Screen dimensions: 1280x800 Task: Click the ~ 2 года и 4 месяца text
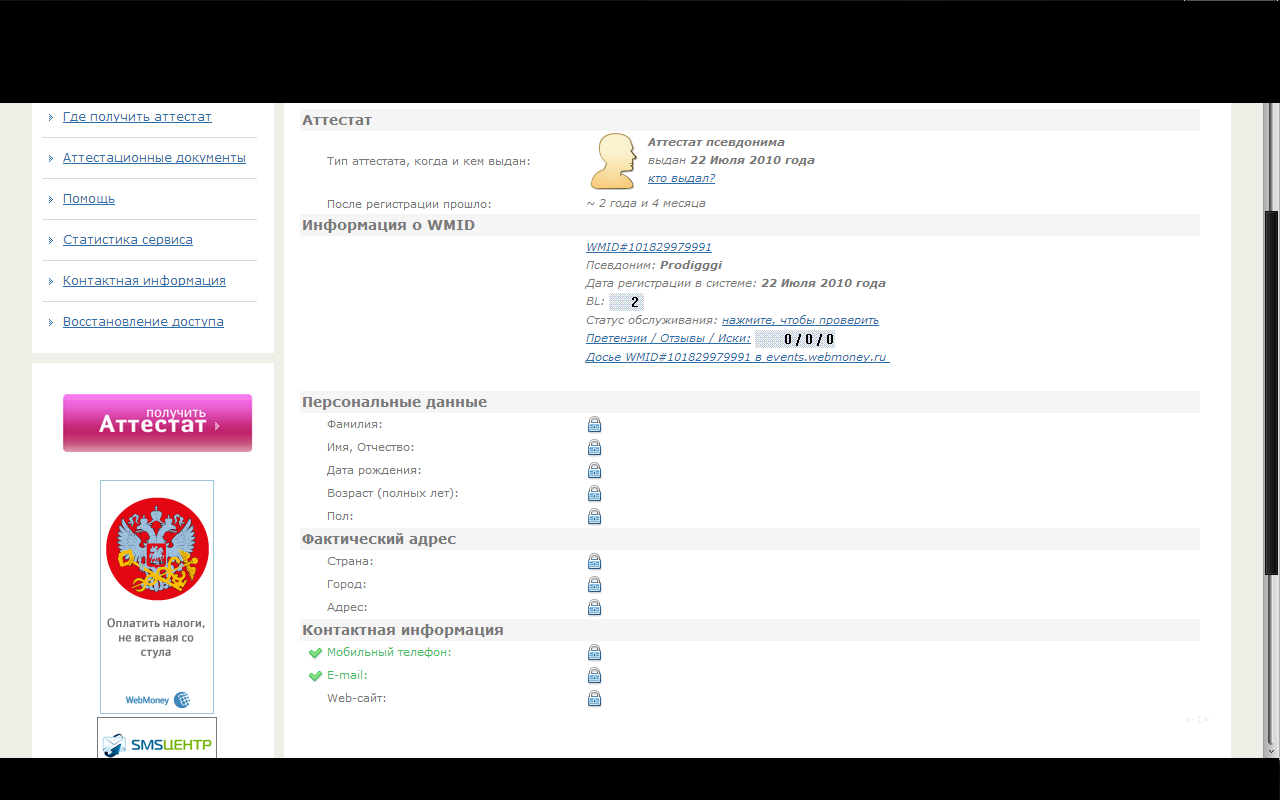(646, 203)
